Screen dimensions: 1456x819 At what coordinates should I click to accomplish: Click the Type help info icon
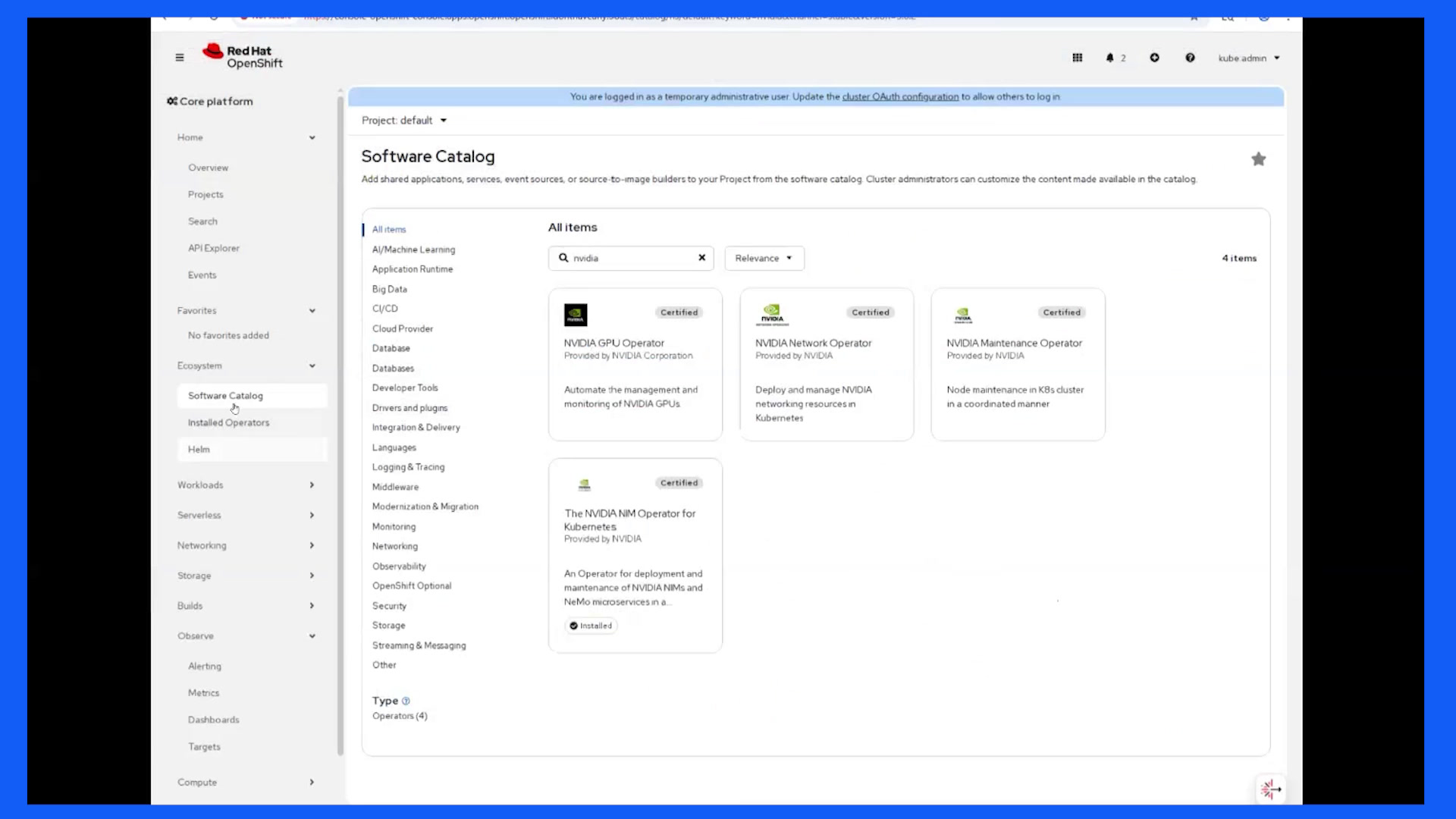point(406,701)
